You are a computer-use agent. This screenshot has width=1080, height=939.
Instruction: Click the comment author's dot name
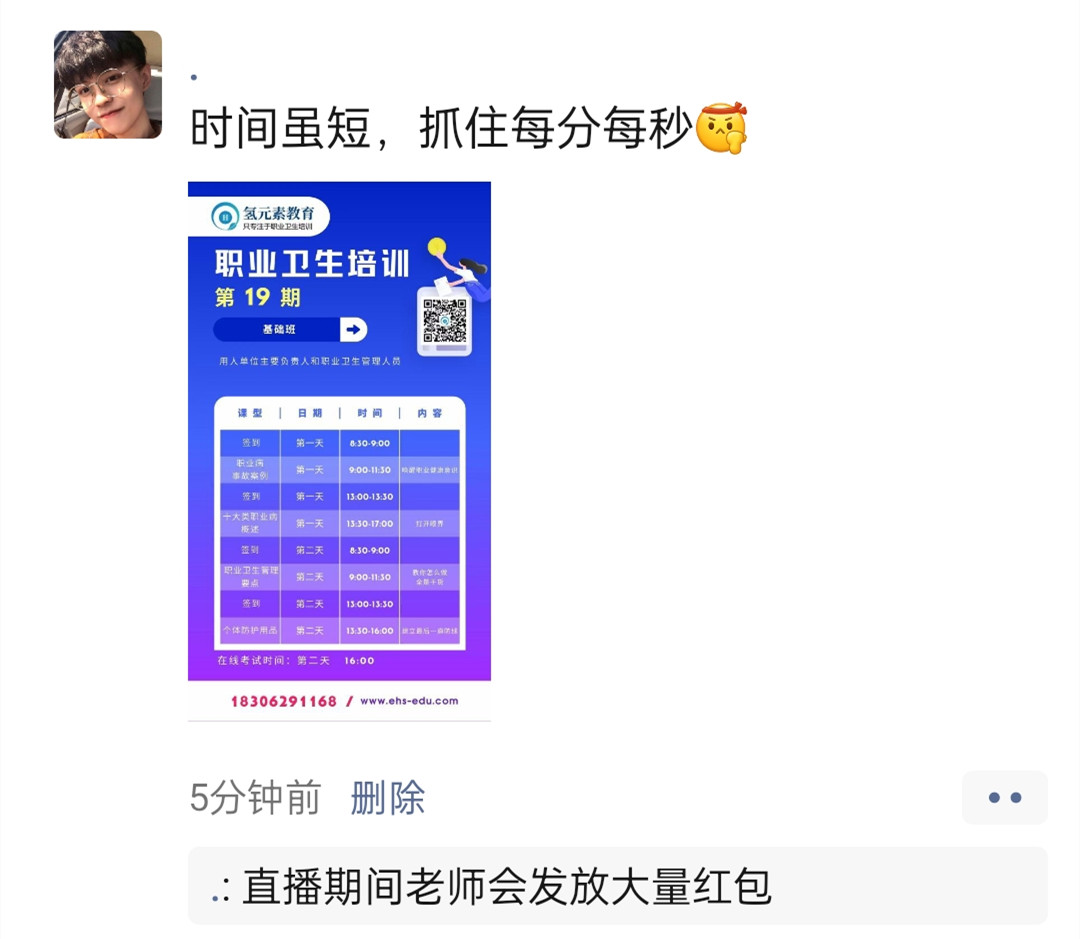(218, 894)
